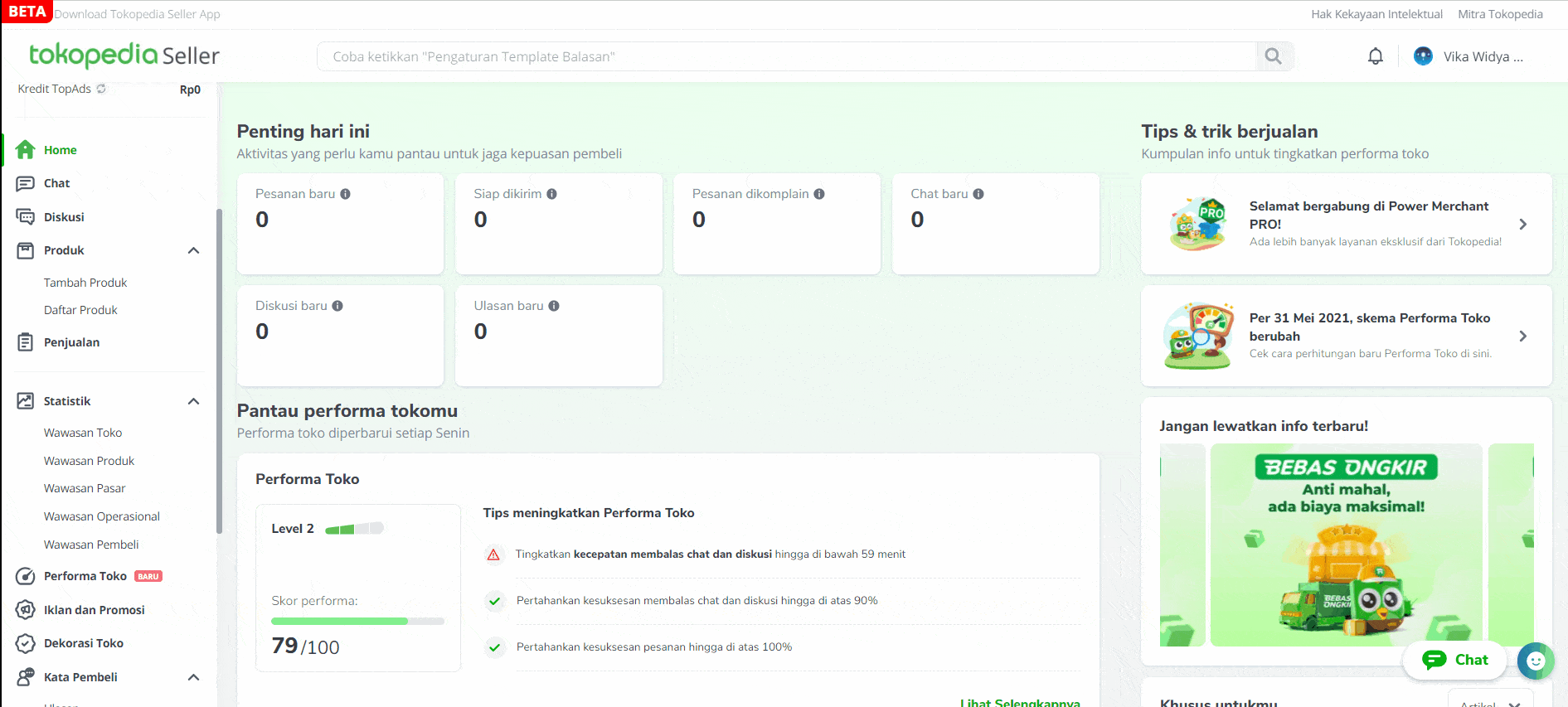
Task: Click the Performa Toko gauge icon
Action: click(x=26, y=576)
